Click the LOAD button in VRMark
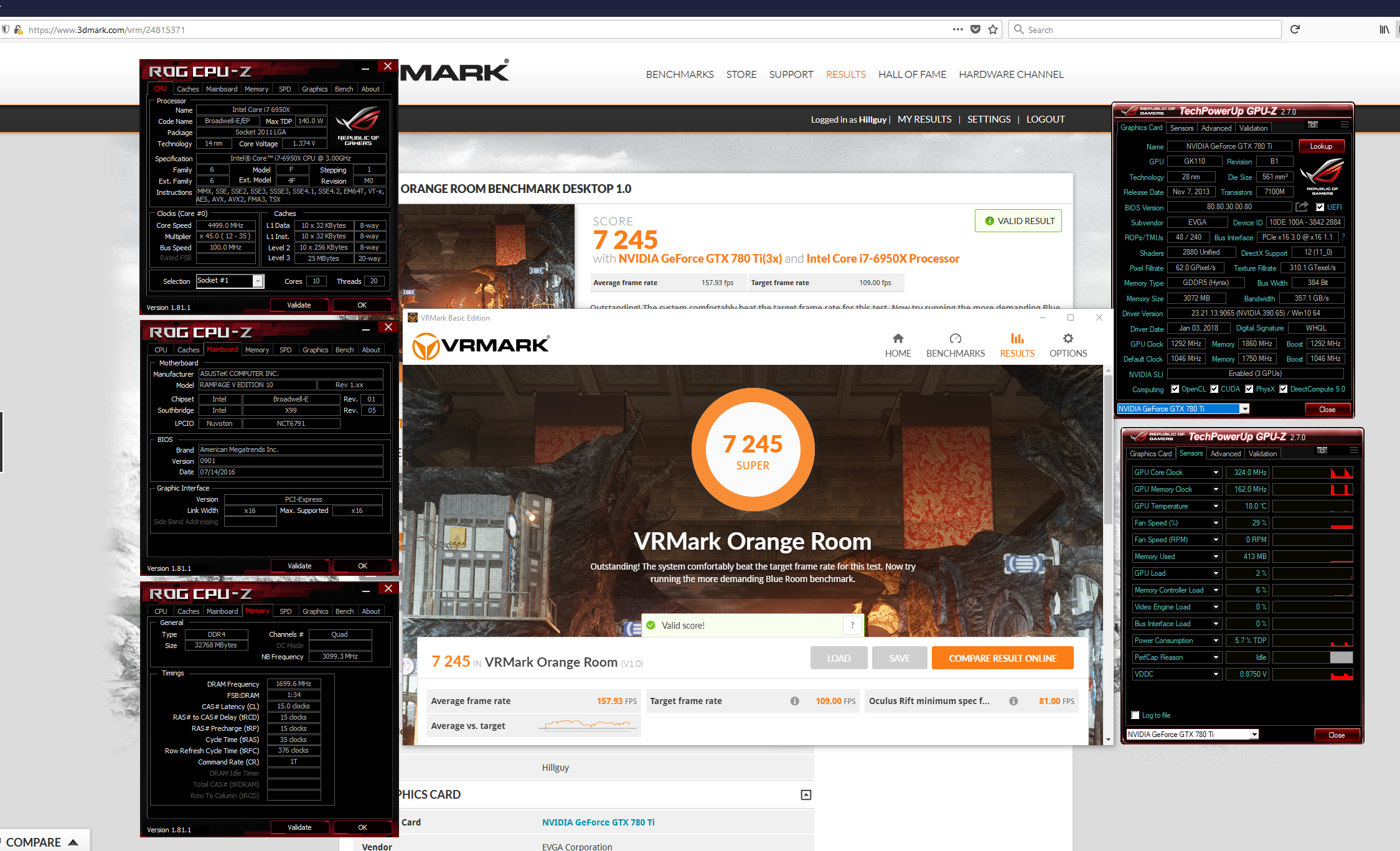1400x851 pixels. click(x=839, y=658)
